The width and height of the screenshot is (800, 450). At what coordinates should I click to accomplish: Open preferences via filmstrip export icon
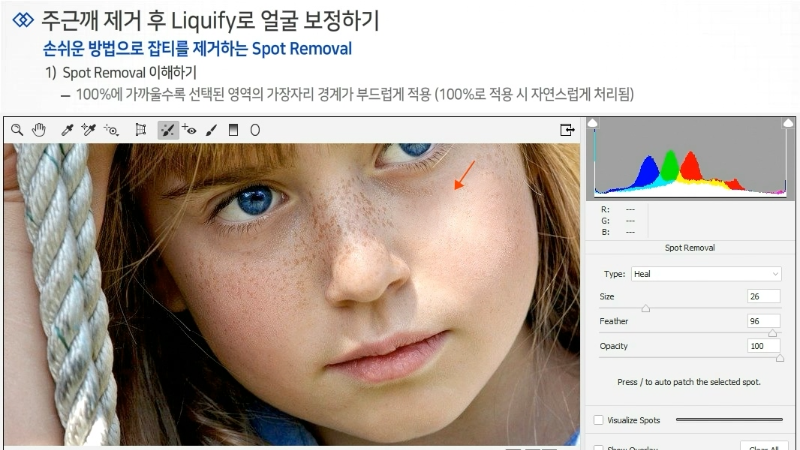(567, 130)
